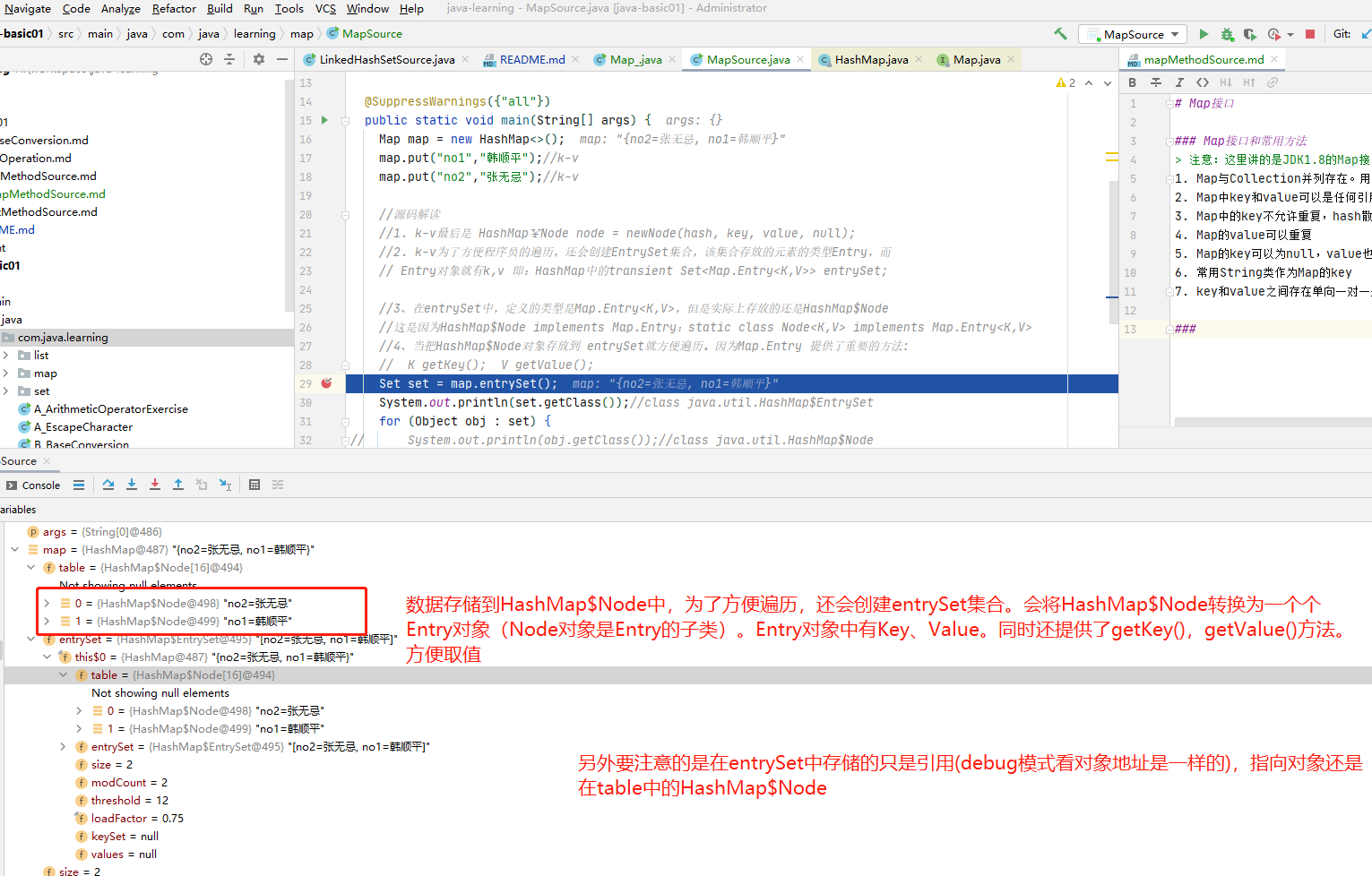Screen dimensions: 1372x876
Task: Step Into using the blue down-arrow icon
Action: coord(132,485)
